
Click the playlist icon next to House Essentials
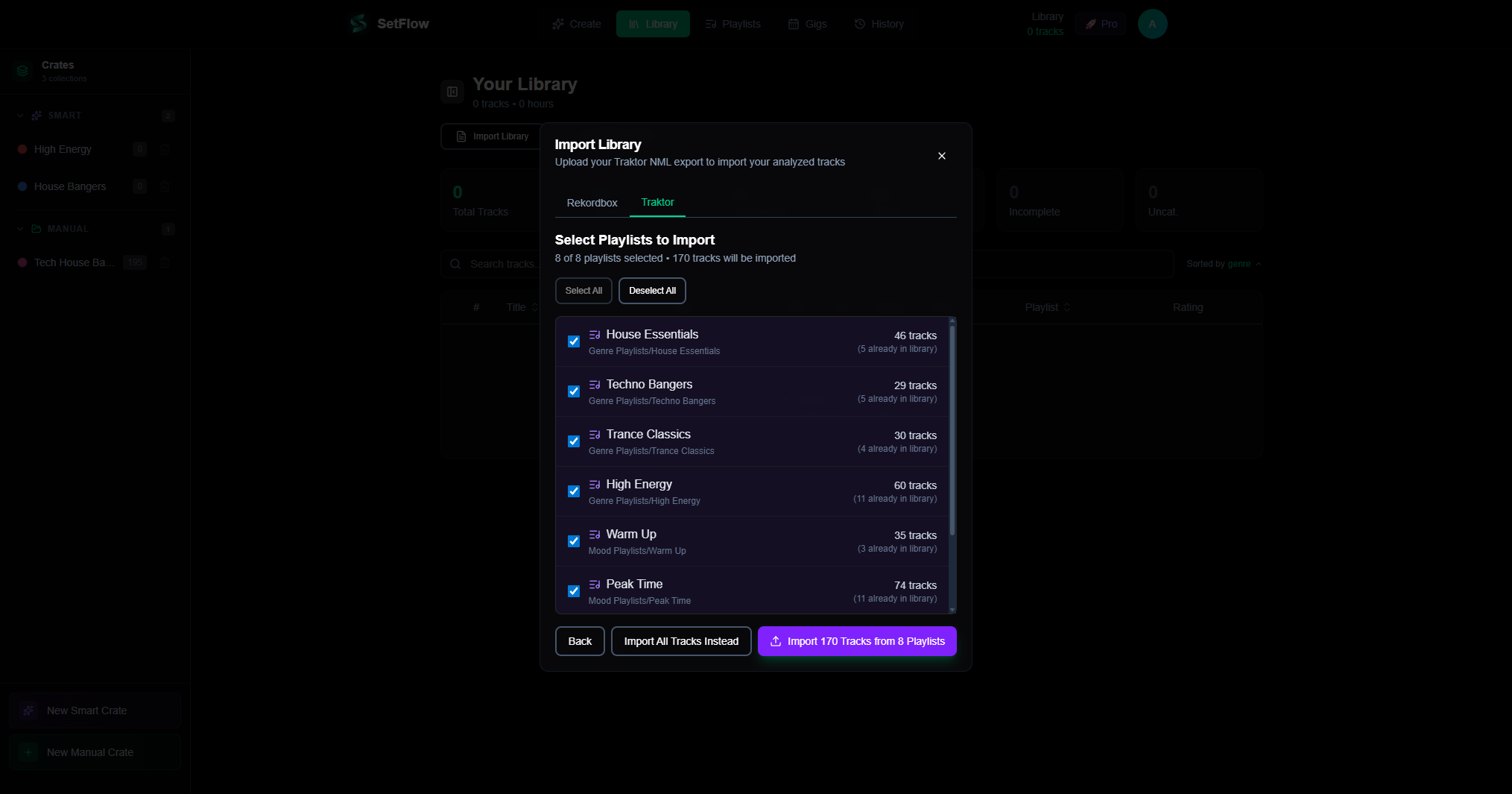tap(595, 334)
